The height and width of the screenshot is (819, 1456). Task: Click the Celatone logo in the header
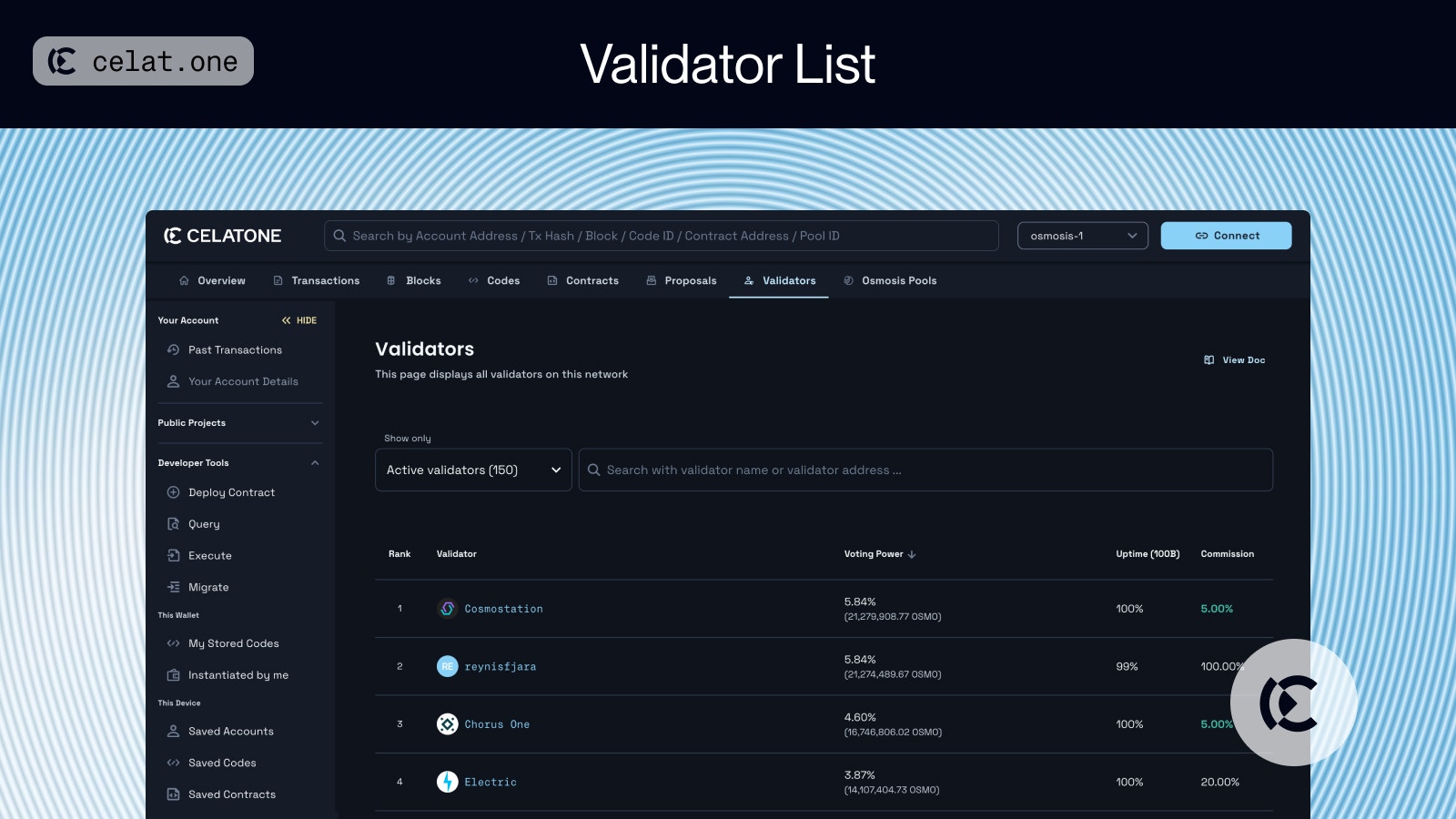pos(222,236)
